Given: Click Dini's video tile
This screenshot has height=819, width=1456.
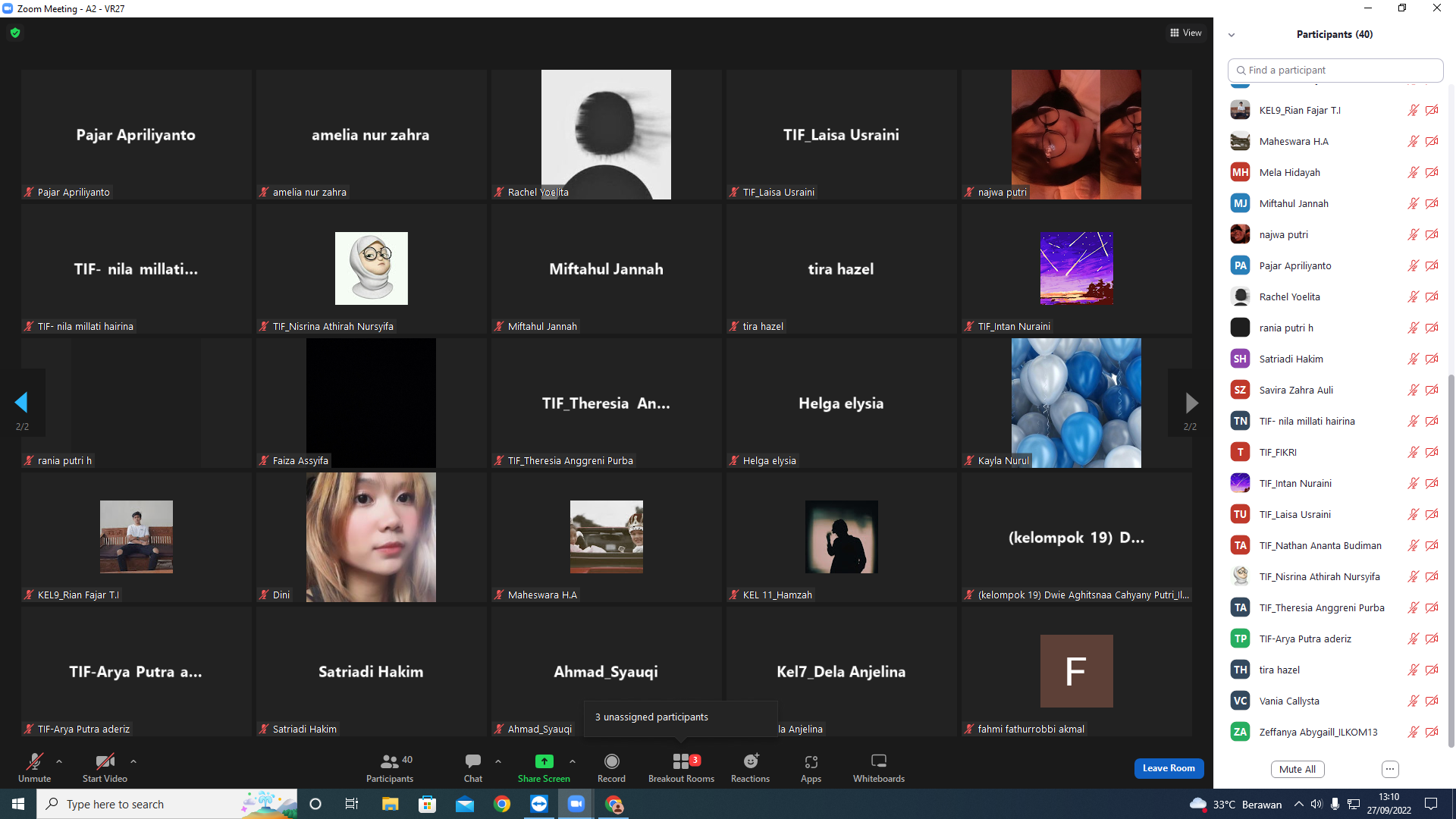Looking at the screenshot, I should point(371,537).
